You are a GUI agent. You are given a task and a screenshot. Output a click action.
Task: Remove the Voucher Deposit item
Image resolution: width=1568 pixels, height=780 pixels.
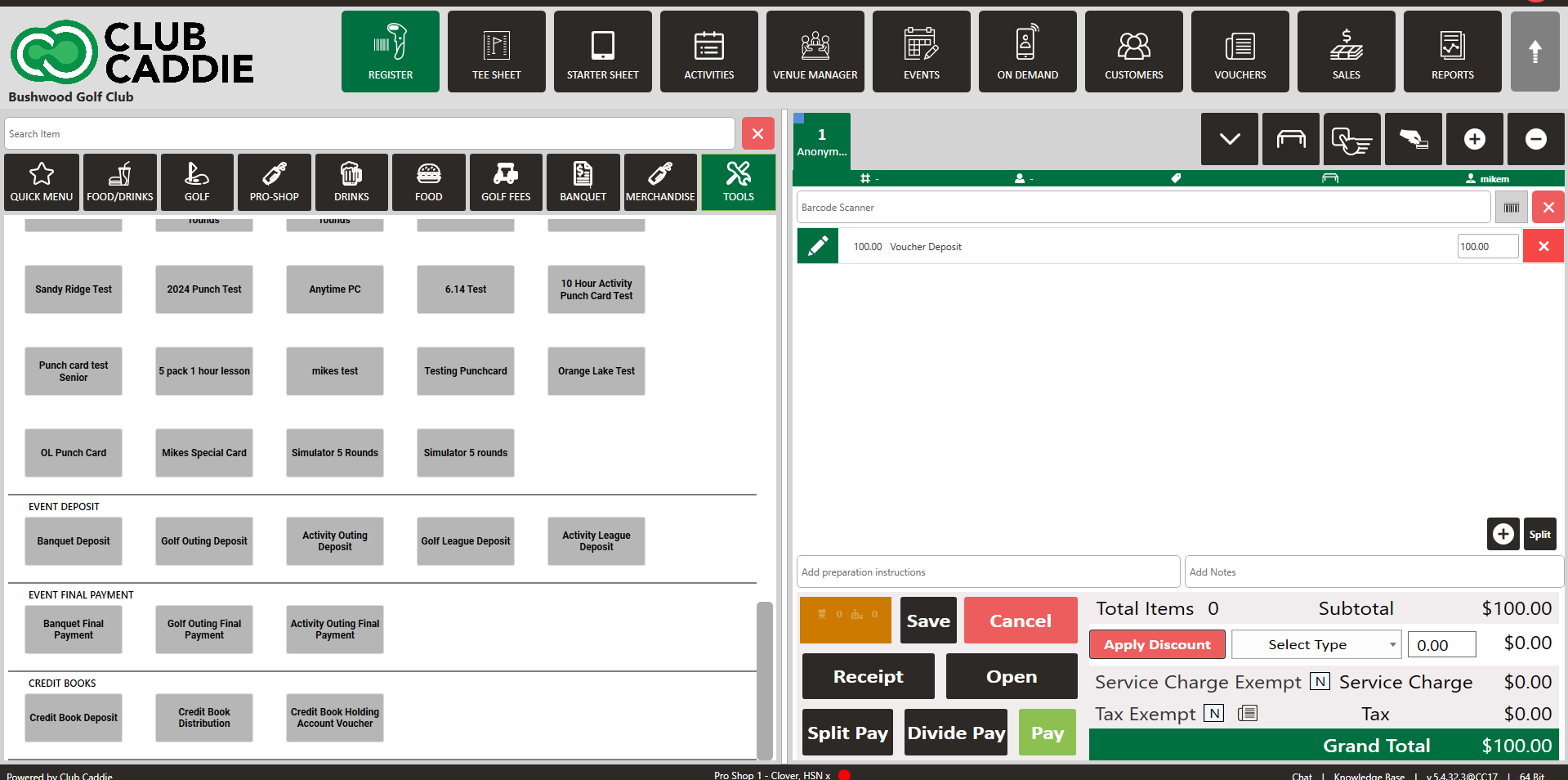[x=1543, y=246]
